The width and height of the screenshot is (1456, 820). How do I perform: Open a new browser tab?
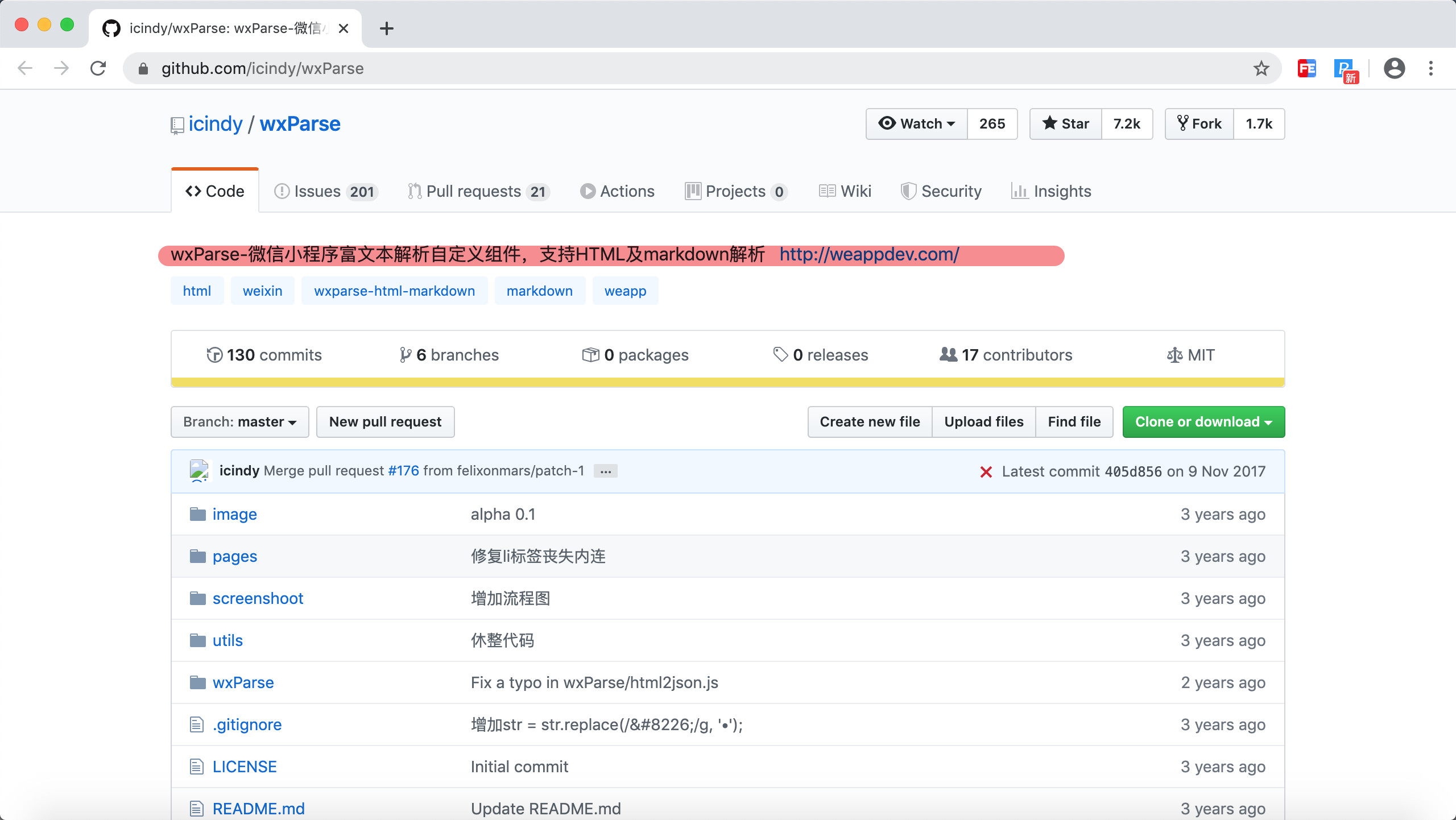pos(387,28)
